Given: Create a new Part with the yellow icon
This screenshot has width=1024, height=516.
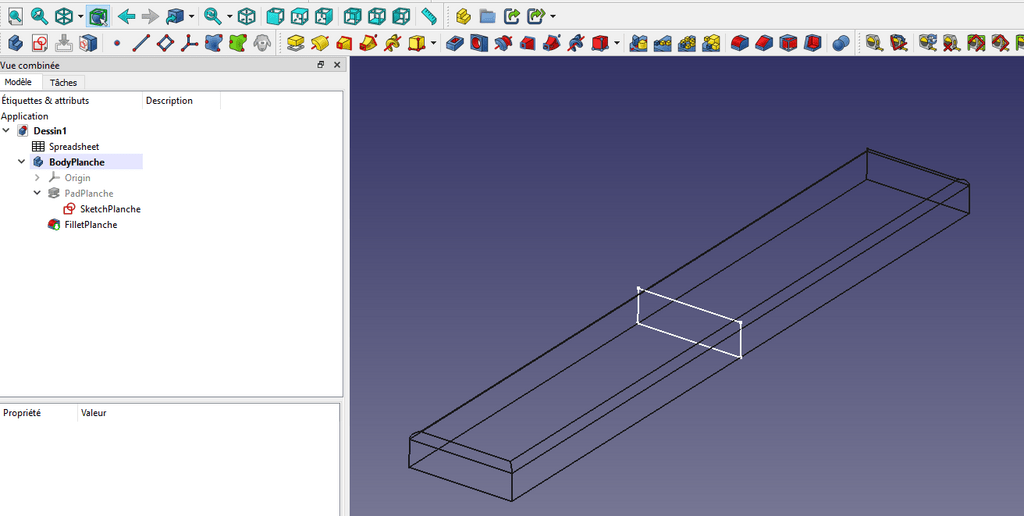Looking at the screenshot, I should [463, 16].
